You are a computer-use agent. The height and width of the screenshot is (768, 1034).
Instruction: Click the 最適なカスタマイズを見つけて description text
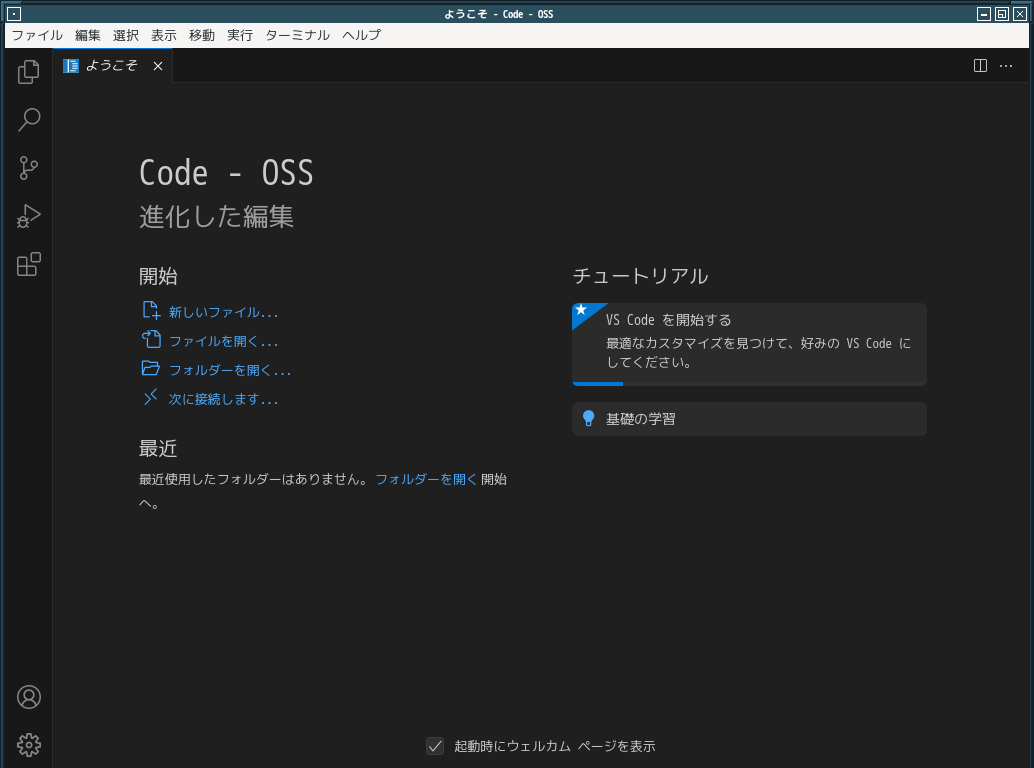(x=758, y=353)
